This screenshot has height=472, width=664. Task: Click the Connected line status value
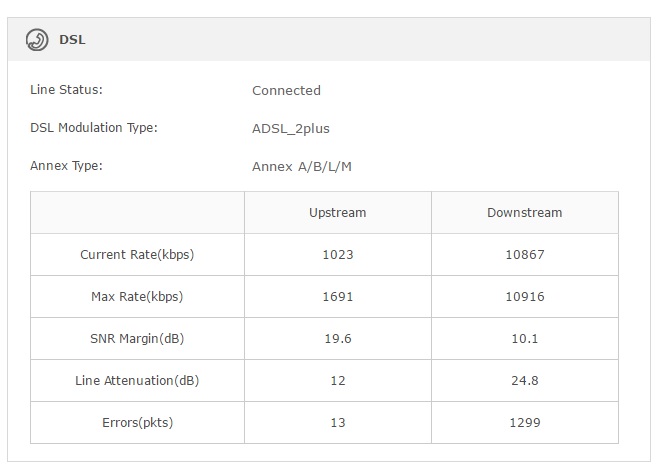[x=286, y=91]
